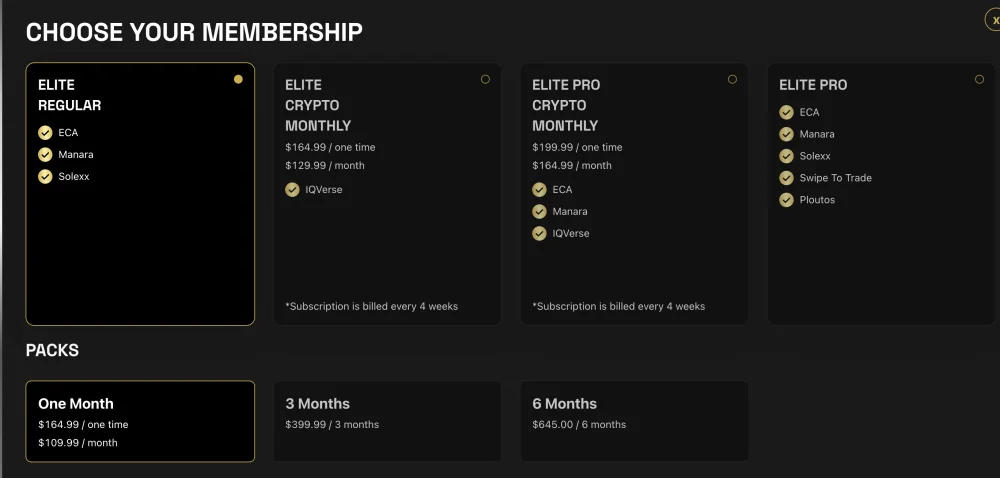Viewport: 1000px width, 478px height.
Task: Click the IQVerse checkmark in Elite Pro Crypto Monthly
Action: [540, 233]
